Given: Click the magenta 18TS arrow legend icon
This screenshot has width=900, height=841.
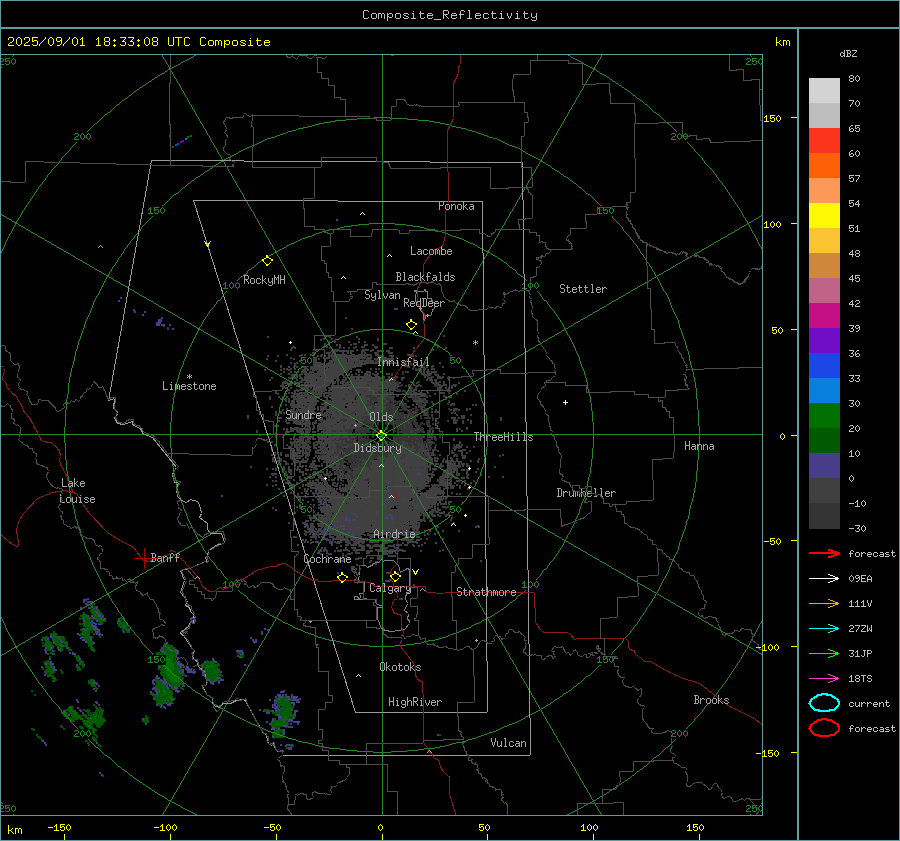Looking at the screenshot, I should [824, 679].
